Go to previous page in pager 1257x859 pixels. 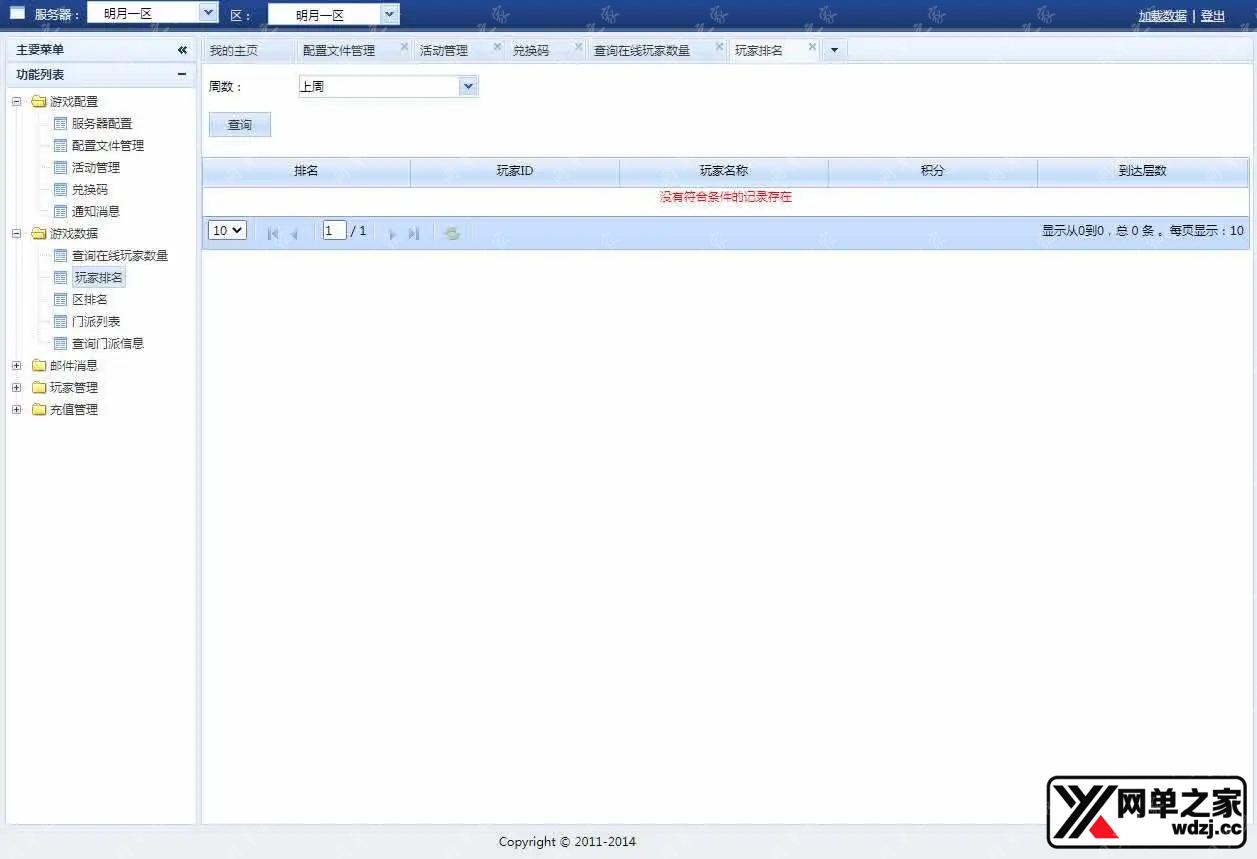[294, 233]
